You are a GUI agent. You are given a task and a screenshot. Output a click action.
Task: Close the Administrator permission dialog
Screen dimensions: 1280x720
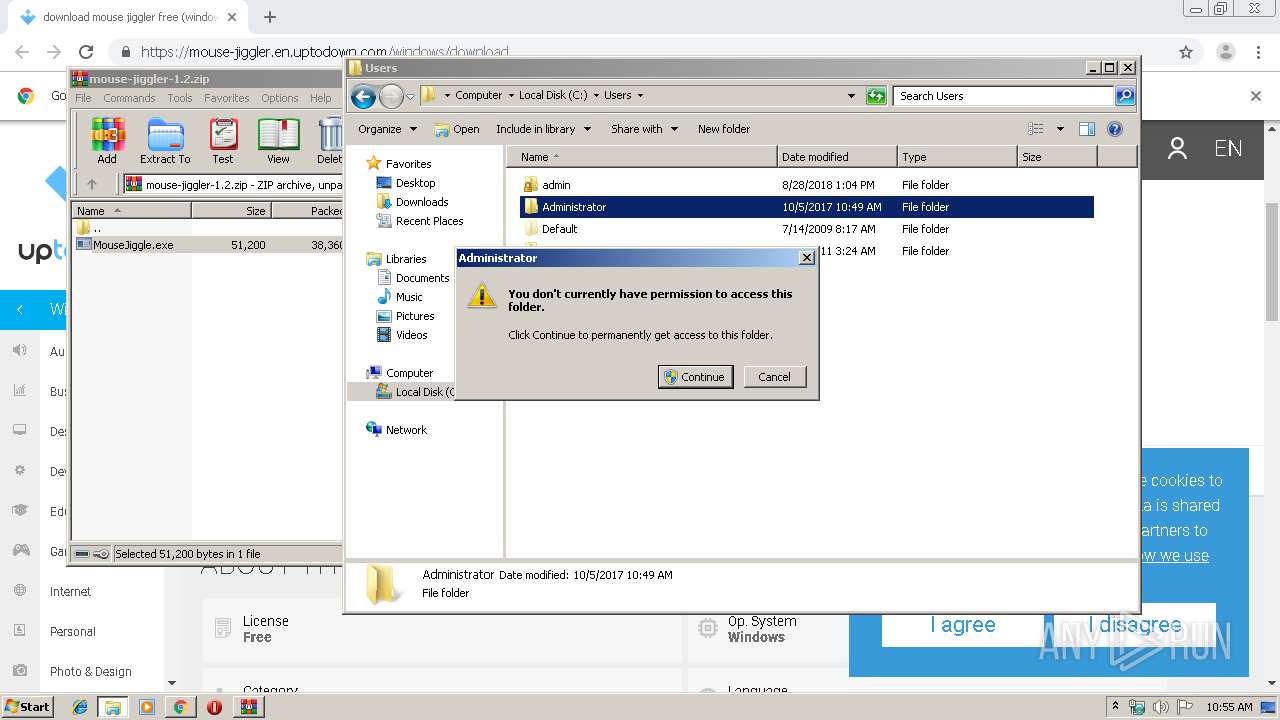click(807, 258)
